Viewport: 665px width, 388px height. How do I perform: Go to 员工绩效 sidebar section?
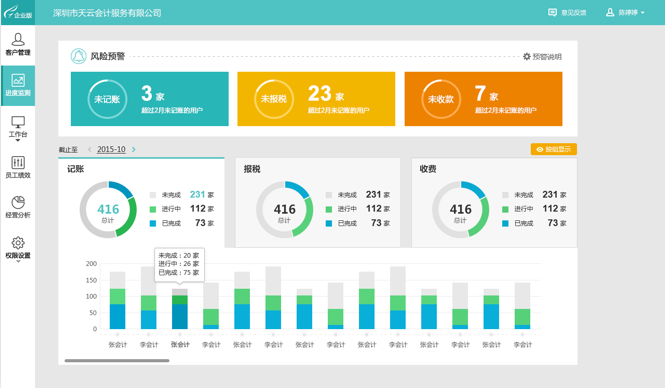(18, 167)
